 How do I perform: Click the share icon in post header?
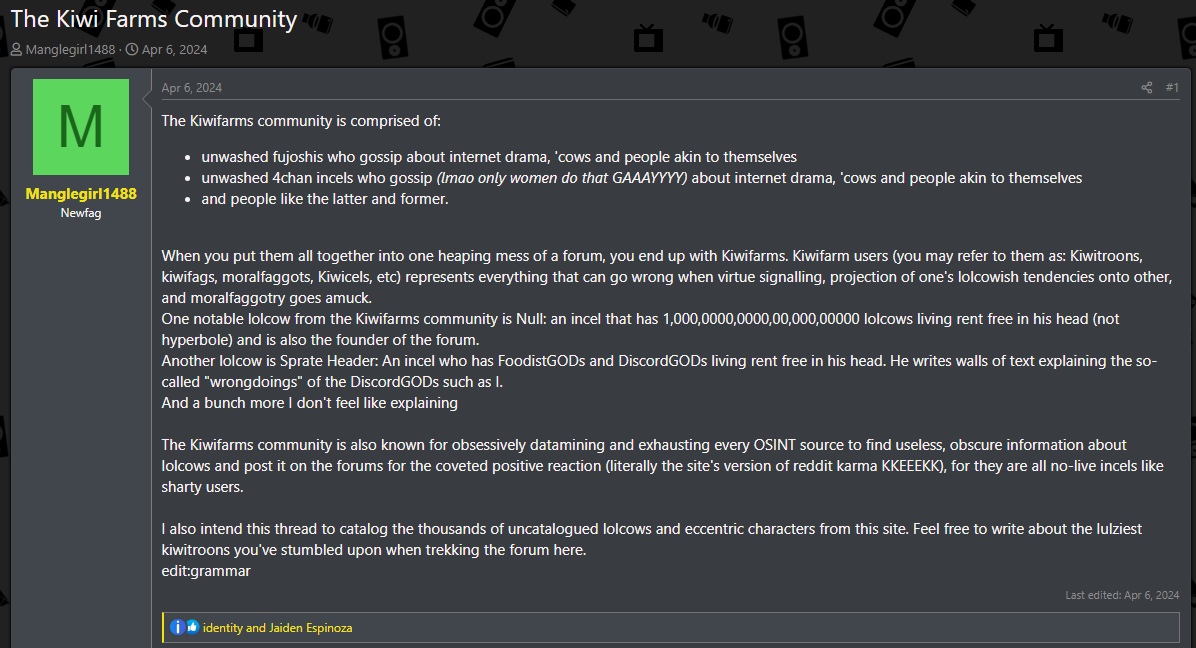coord(1146,88)
